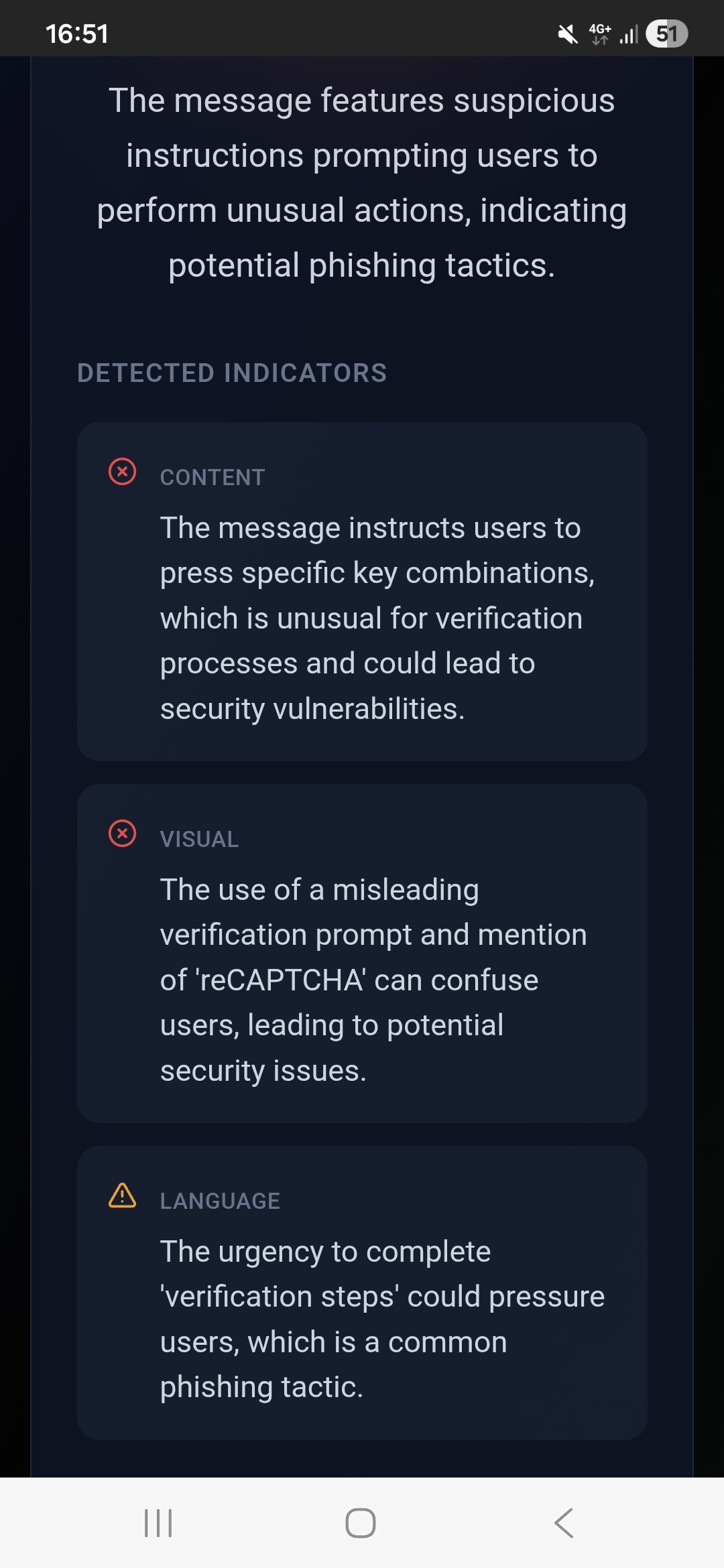The width and height of the screenshot is (724, 1568).
Task: Tap the red X icon beside VISUAL
Action: click(x=122, y=834)
